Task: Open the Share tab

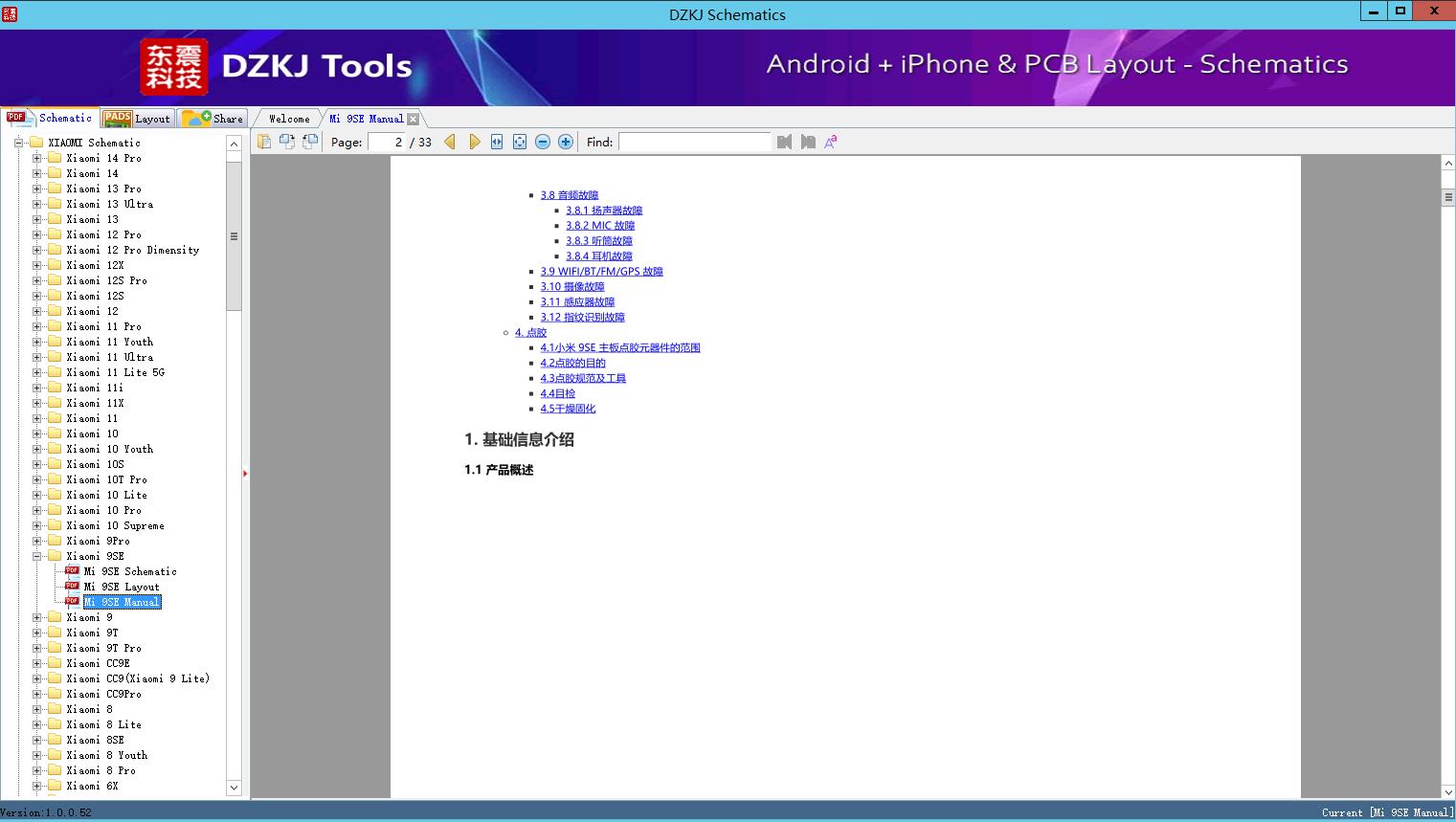Action: coord(213,119)
